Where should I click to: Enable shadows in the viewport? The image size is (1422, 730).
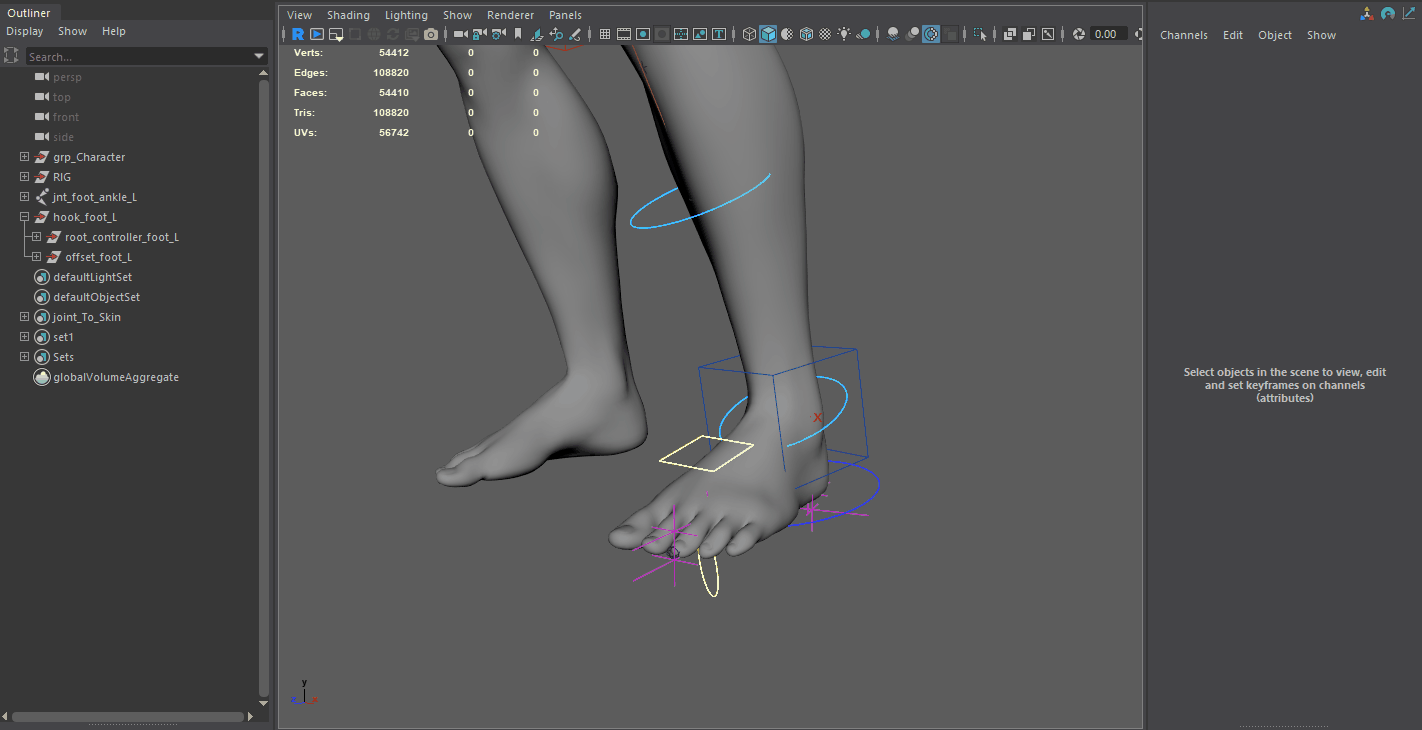click(892, 33)
